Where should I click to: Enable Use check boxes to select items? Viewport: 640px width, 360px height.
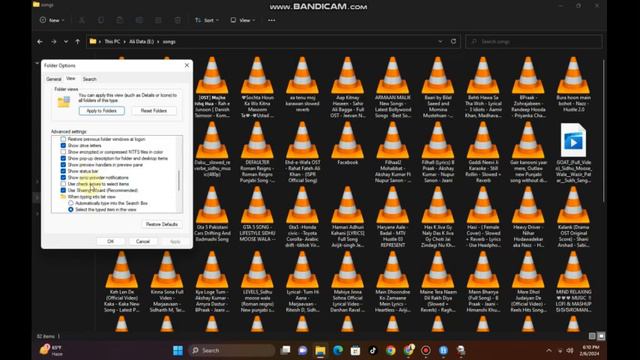coord(63,184)
